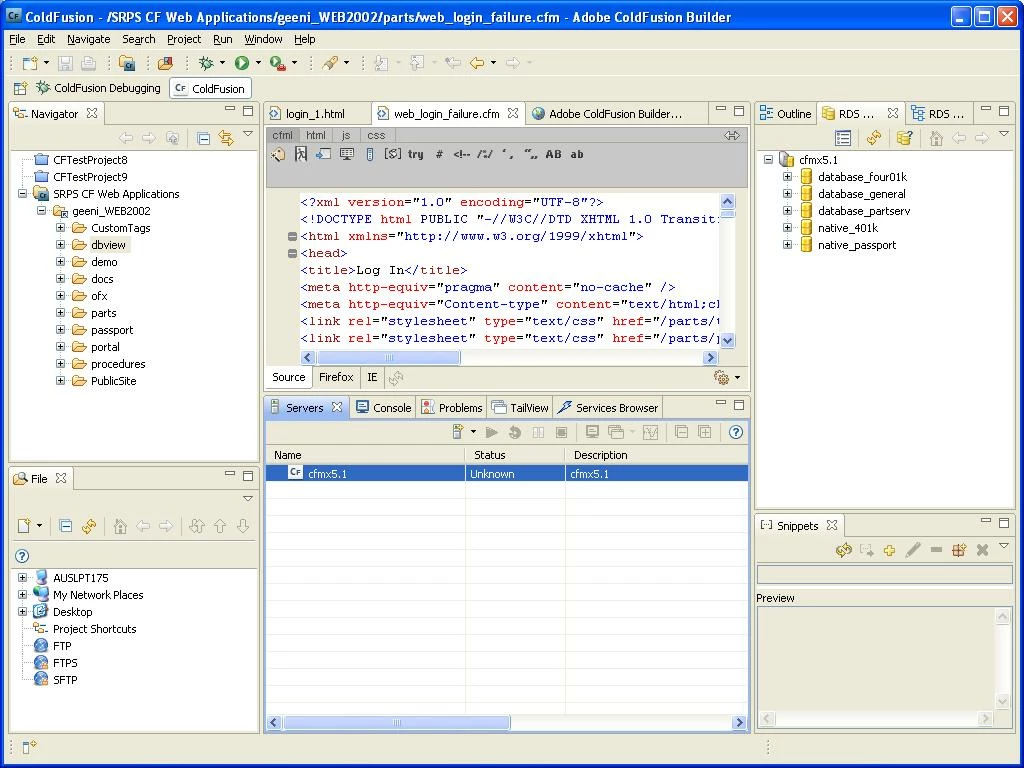Click the New wizard icon in main toolbar
Viewport: 1024px width, 768px height.
tap(29, 63)
